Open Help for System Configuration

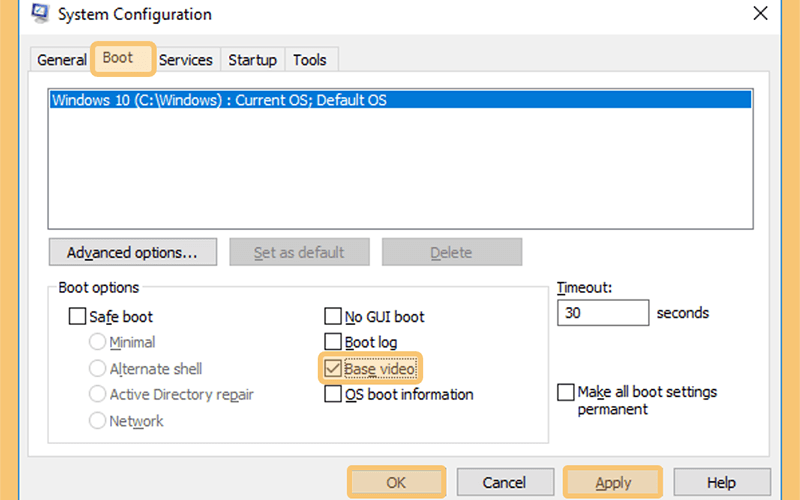pyautogui.click(x=721, y=482)
